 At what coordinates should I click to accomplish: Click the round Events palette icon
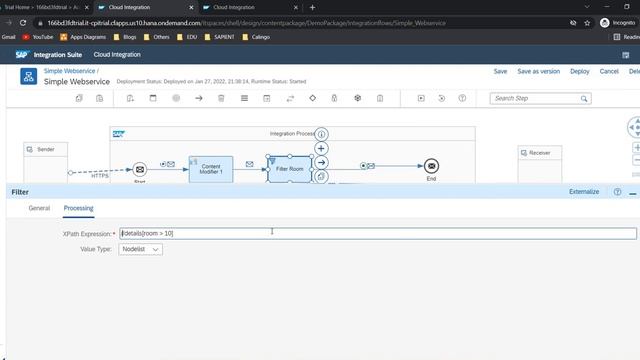click(176, 98)
